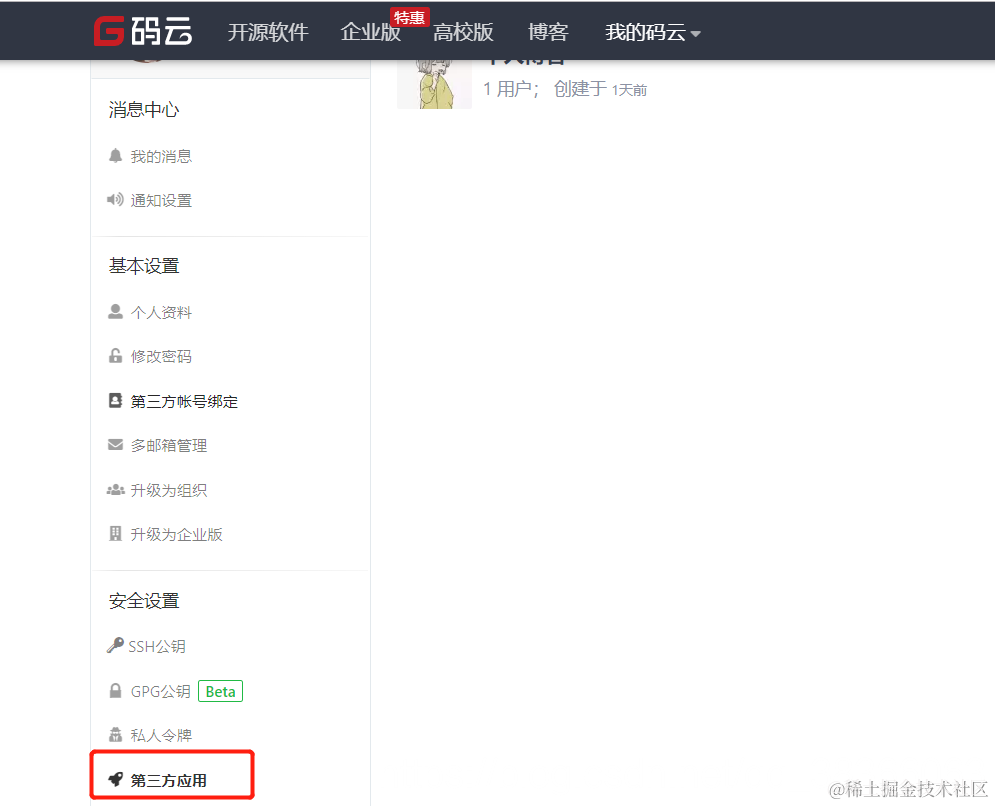Go to 高校版 in navigation
Image resolution: width=995 pixels, height=806 pixels.
(x=463, y=32)
